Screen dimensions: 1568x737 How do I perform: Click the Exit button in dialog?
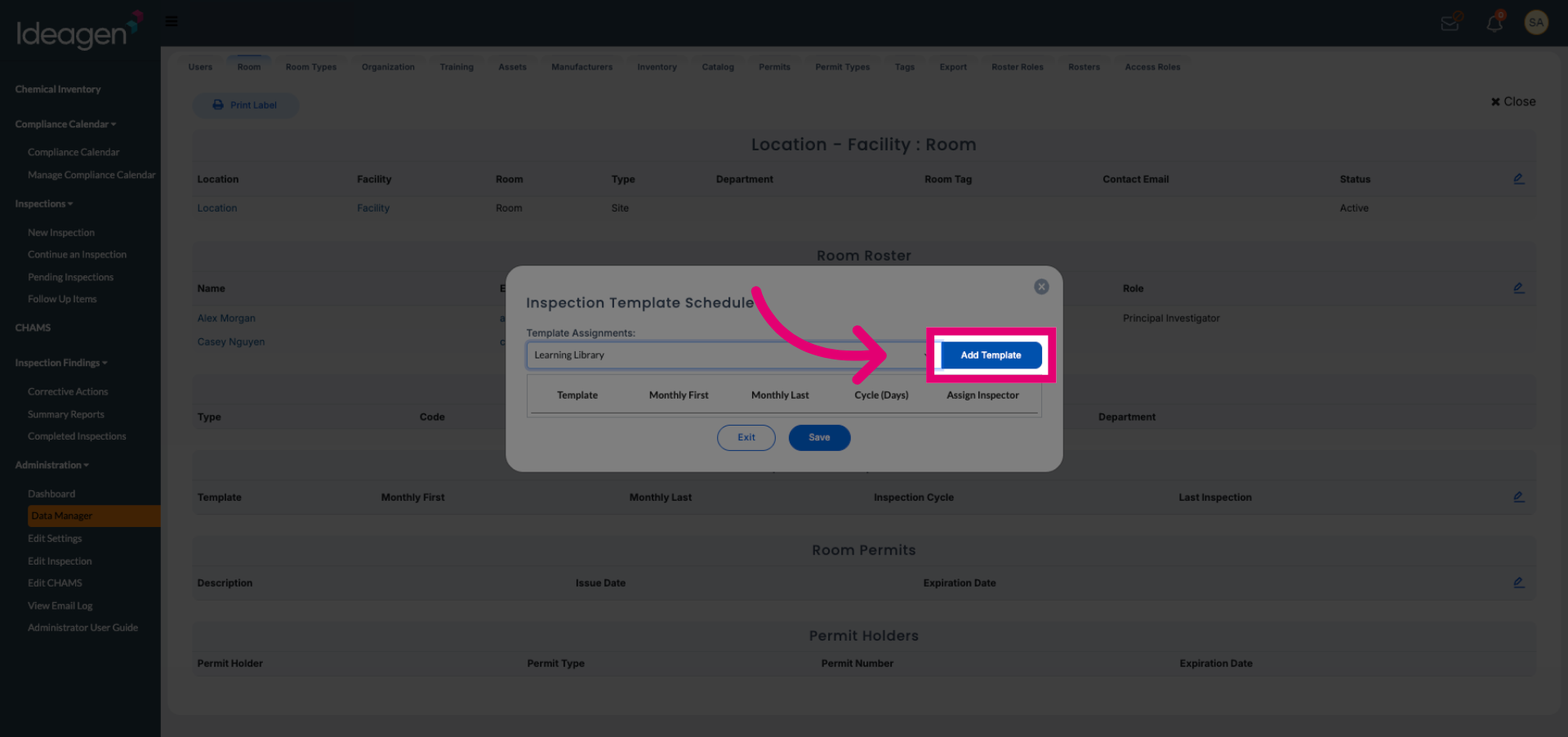pyautogui.click(x=746, y=438)
